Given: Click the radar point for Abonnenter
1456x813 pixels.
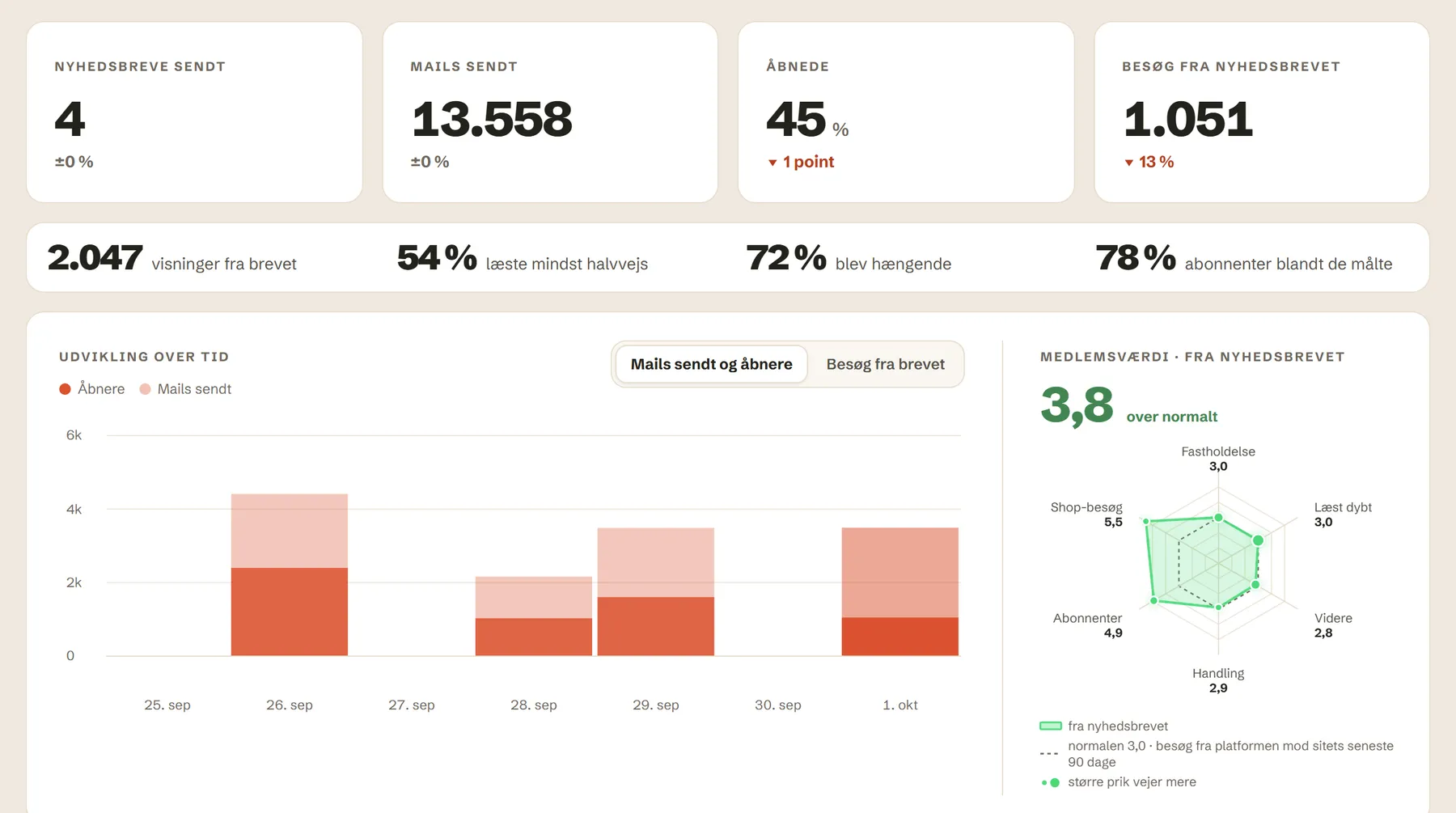Looking at the screenshot, I should tap(1154, 601).
